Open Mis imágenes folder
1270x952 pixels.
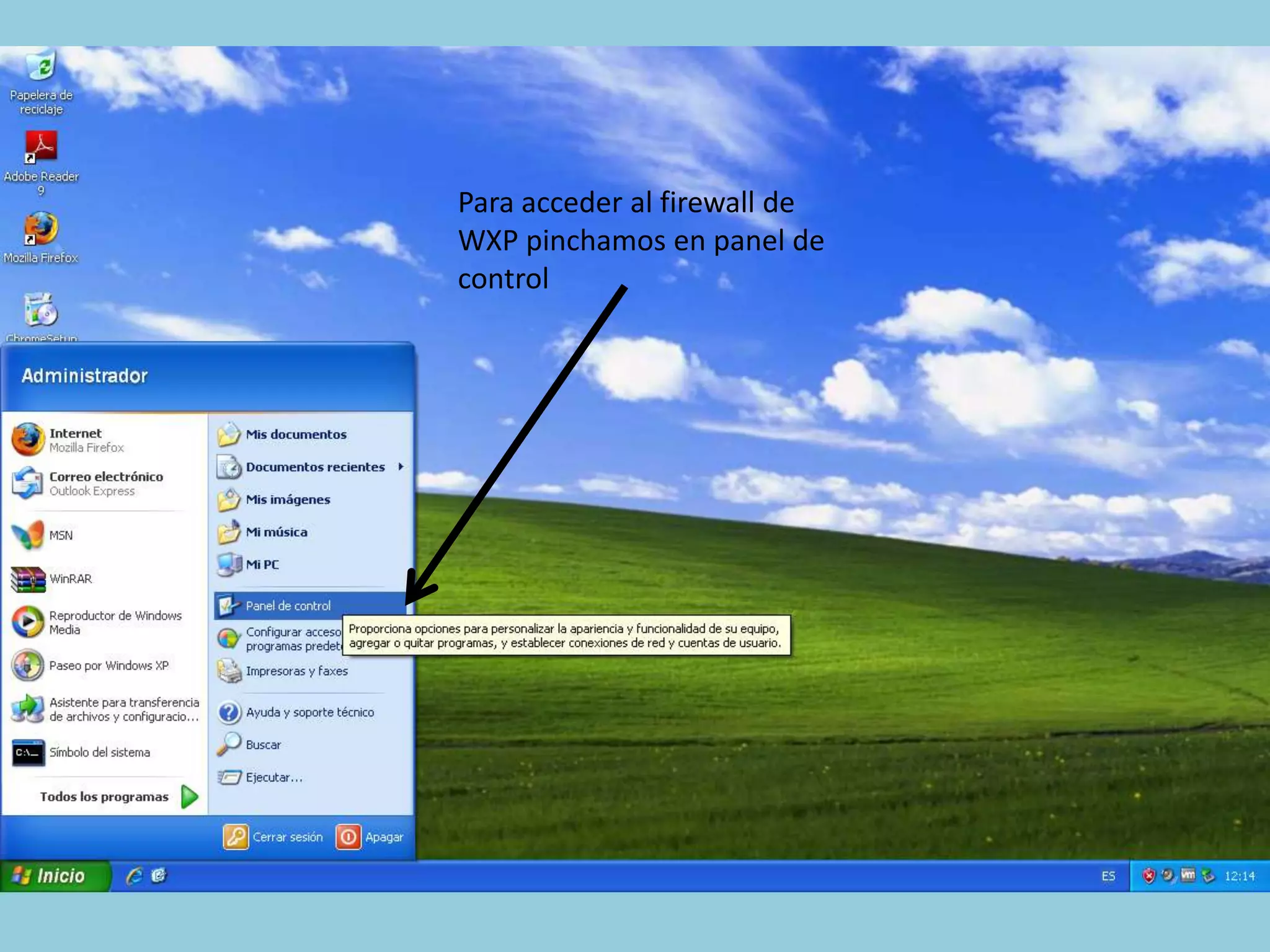click(x=311, y=500)
